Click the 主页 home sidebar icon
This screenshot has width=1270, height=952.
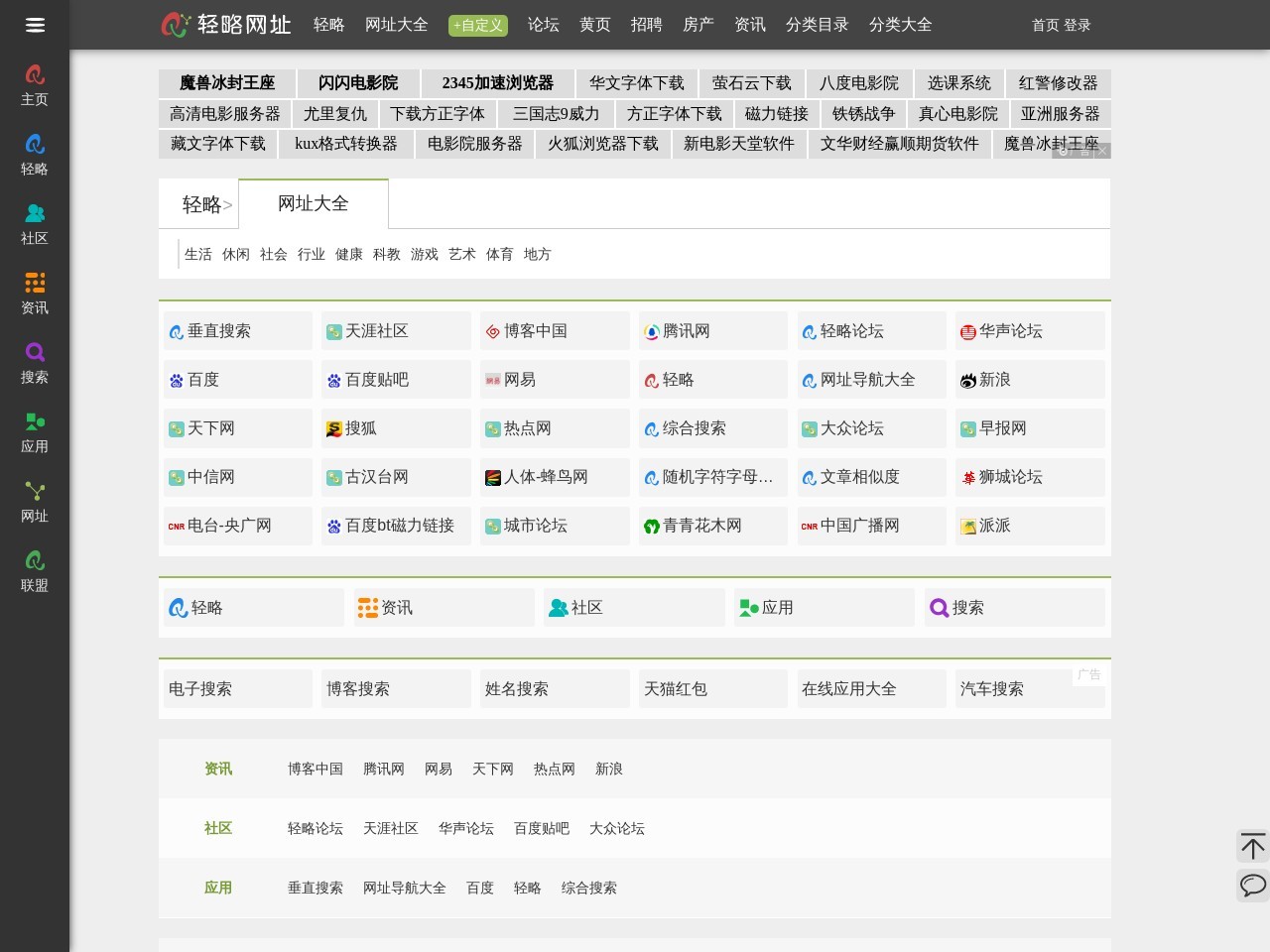(x=35, y=84)
